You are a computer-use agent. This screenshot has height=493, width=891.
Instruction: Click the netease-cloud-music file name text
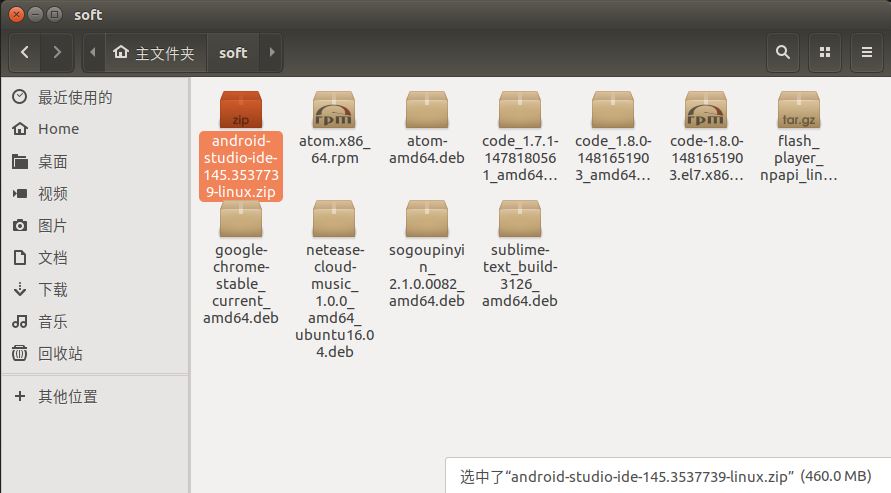tap(334, 301)
